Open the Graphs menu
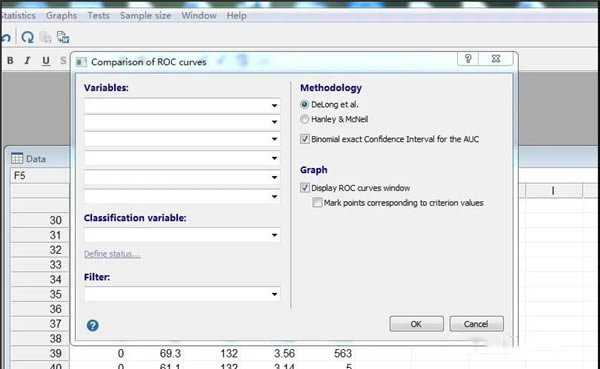600x369 pixels. tap(62, 16)
